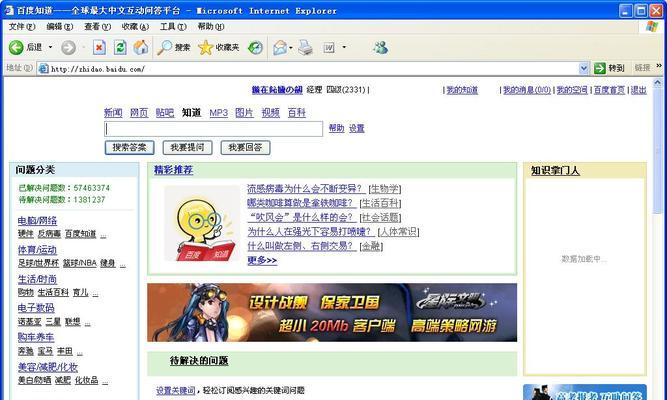Click the Baidu Zhidao mascot thumbnail
Viewport: 667px width, 400px height.
(x=202, y=224)
